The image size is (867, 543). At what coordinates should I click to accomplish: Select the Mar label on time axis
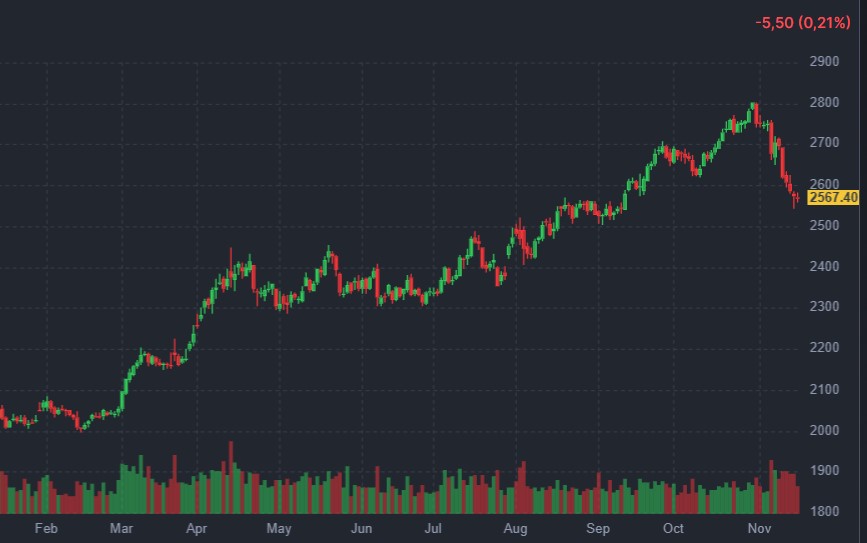(122, 528)
